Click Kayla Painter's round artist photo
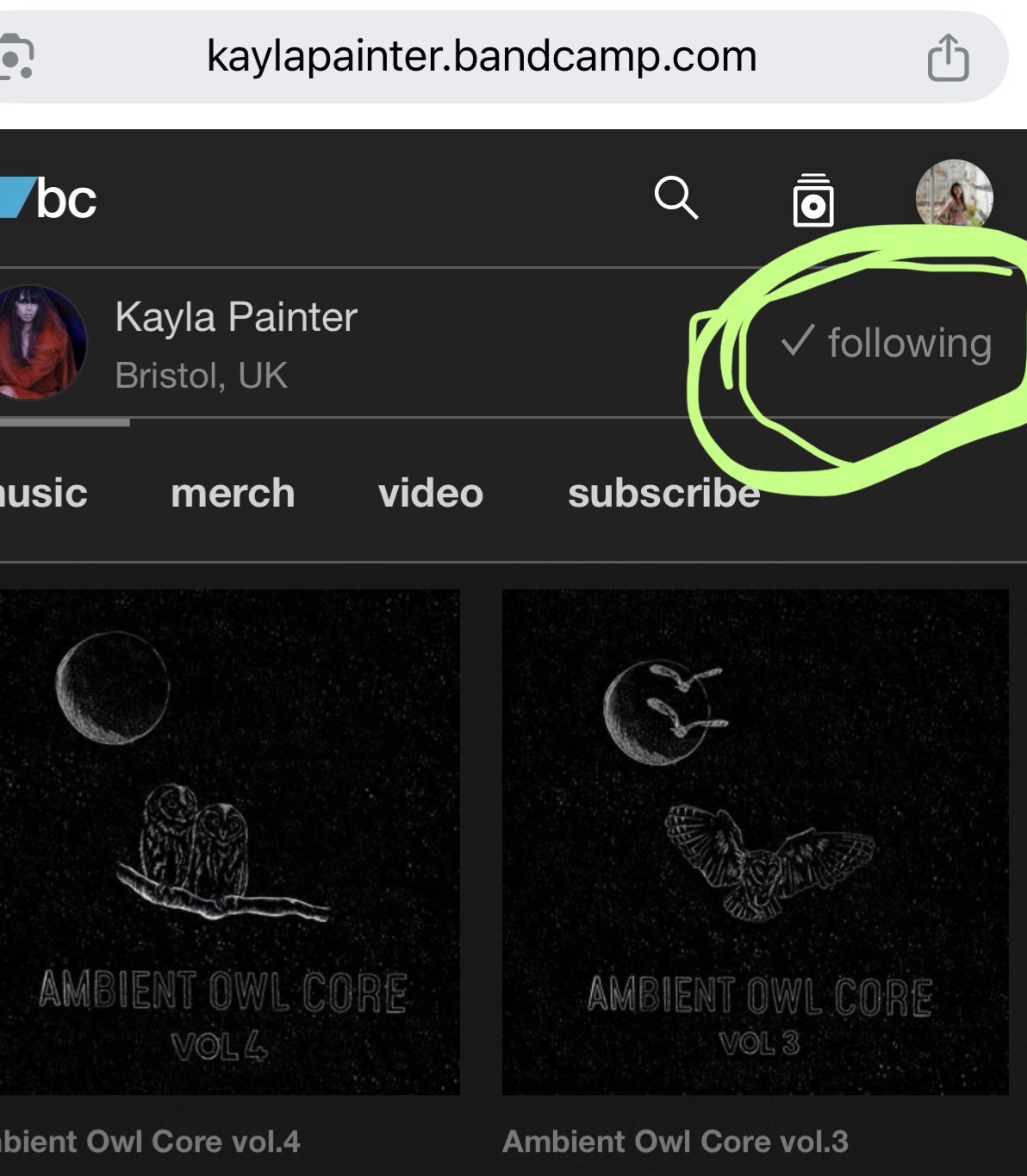 pos(41,343)
